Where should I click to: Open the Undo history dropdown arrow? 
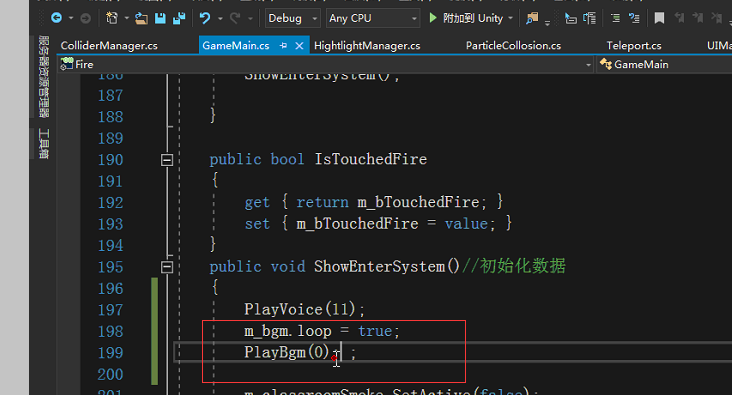(220, 18)
